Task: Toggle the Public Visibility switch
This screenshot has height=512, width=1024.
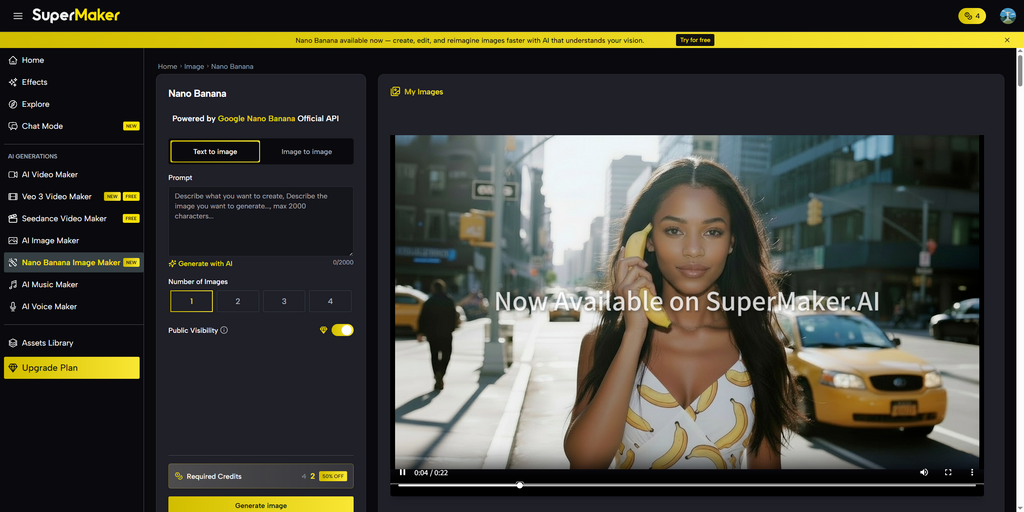Action: [x=342, y=330]
